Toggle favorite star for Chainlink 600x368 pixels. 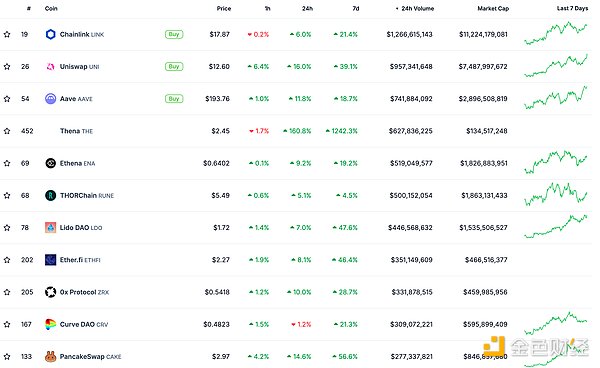7,34
